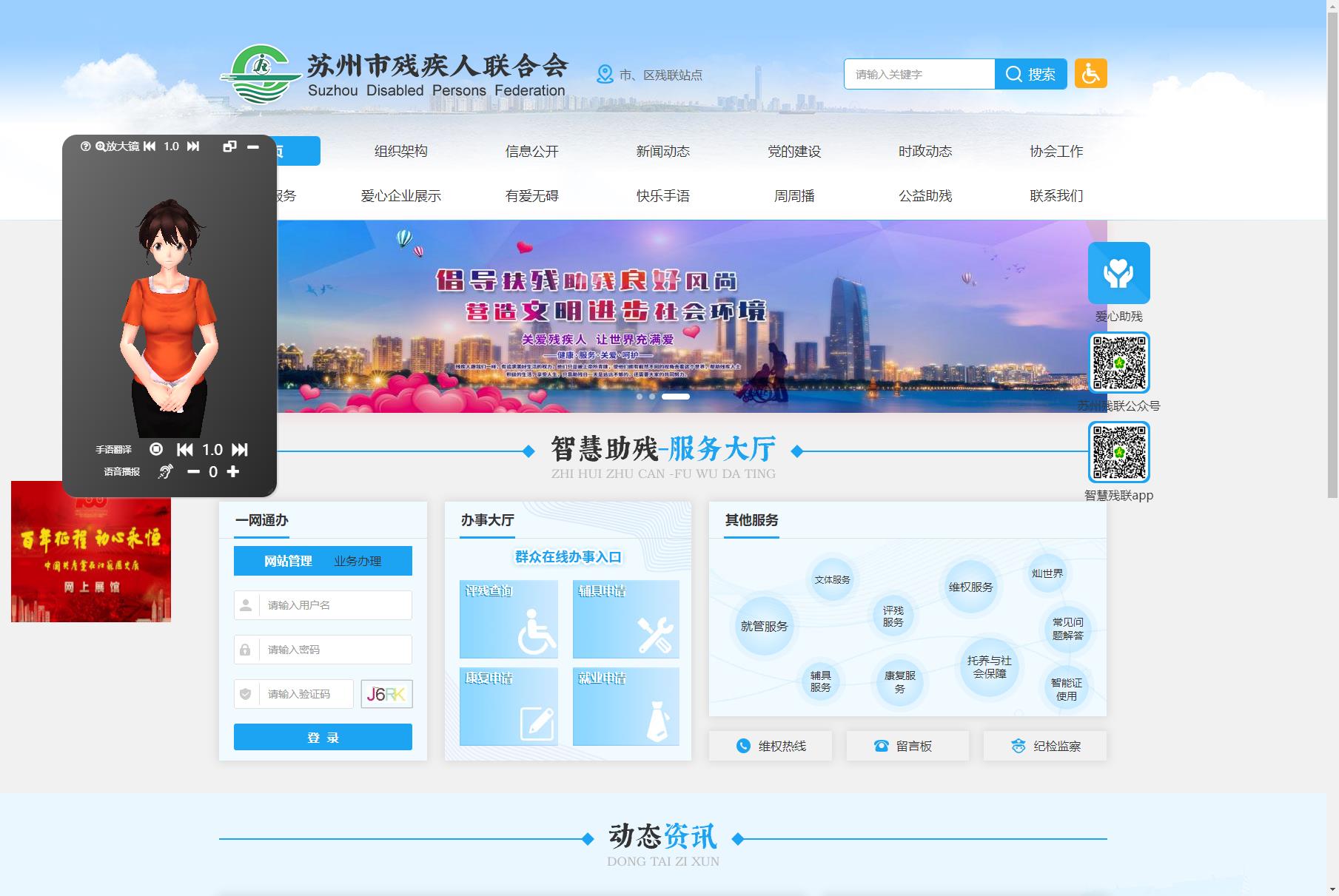
Task: Stop the 手语翻译 sign language playback
Action: [x=155, y=449]
